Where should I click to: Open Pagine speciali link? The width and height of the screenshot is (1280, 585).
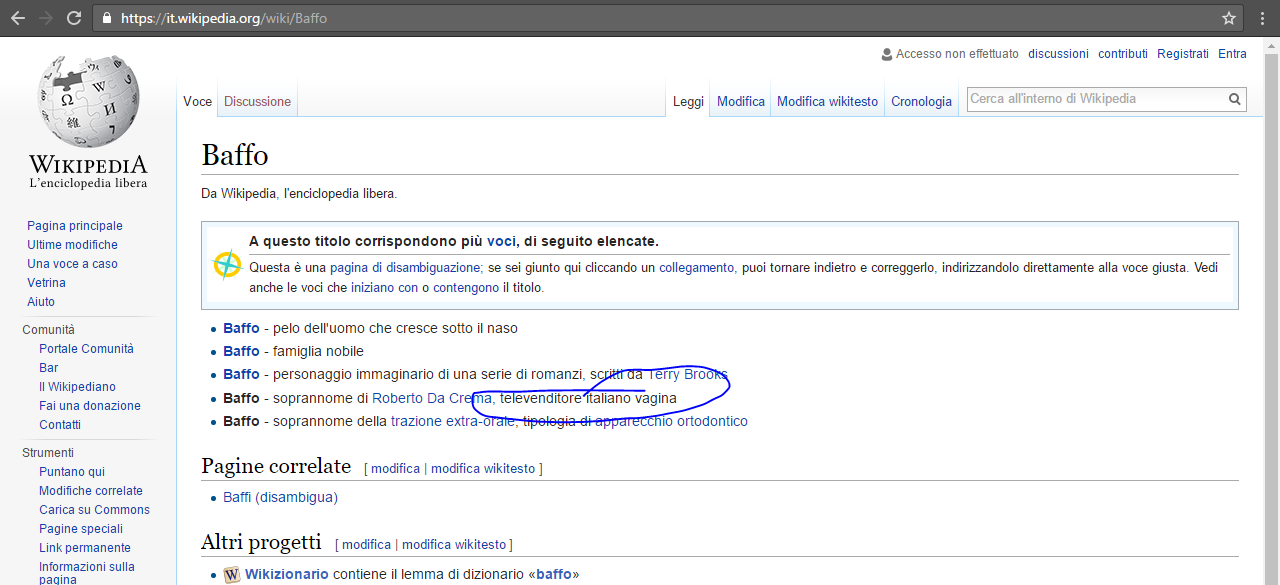[81, 529]
